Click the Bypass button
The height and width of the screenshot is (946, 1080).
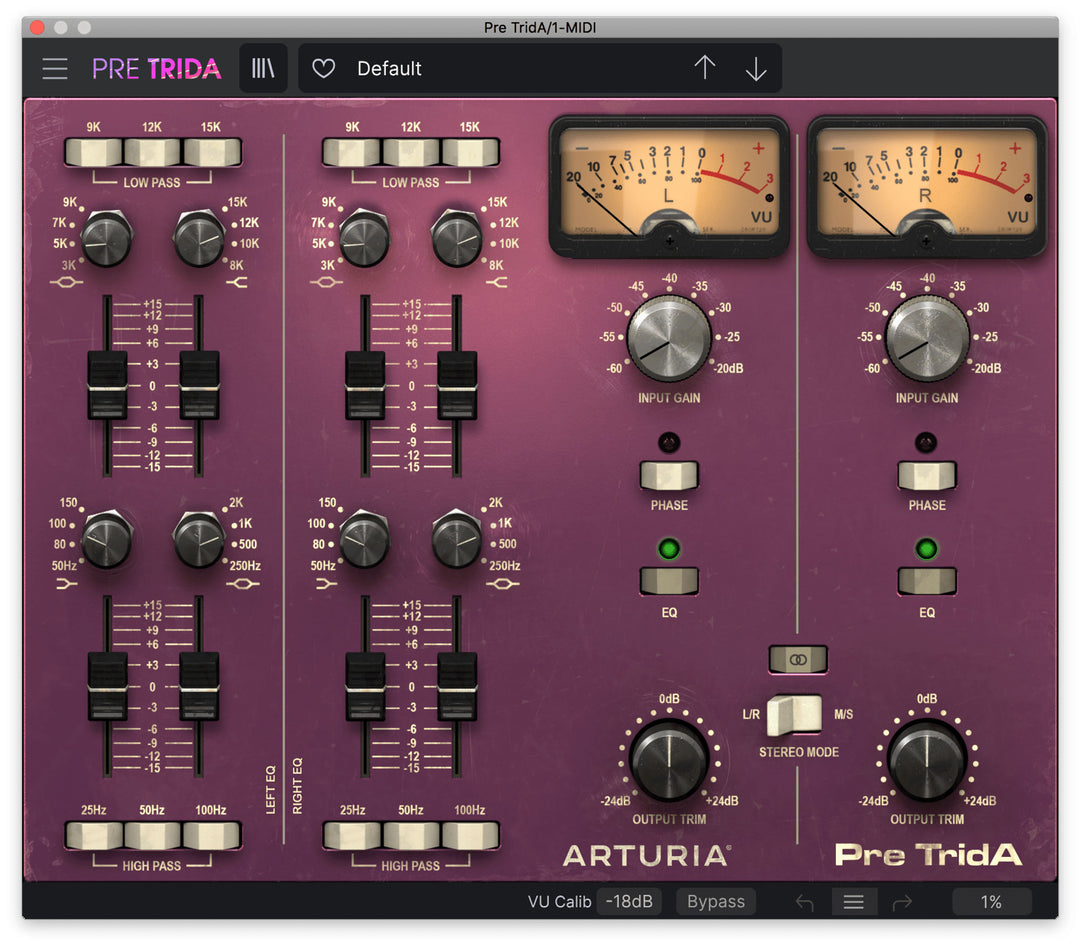716,901
